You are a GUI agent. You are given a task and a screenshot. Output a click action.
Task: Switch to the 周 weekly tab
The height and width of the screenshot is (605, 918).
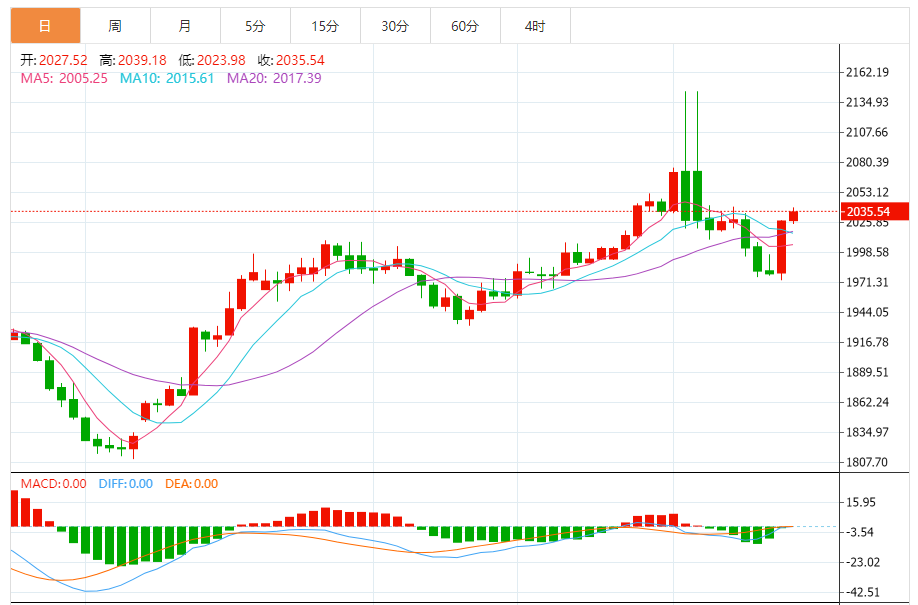tap(115, 26)
